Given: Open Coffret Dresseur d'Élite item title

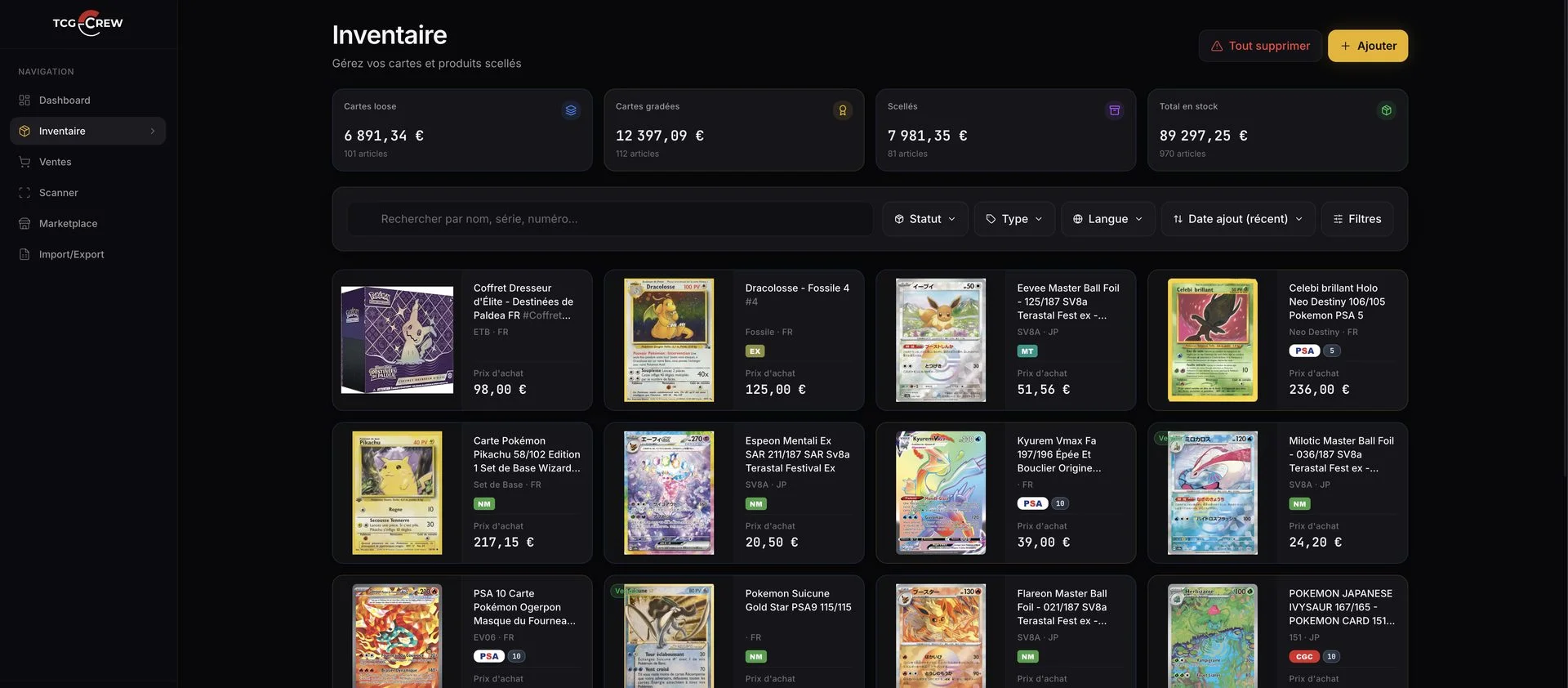Looking at the screenshot, I should pyautogui.click(x=523, y=302).
